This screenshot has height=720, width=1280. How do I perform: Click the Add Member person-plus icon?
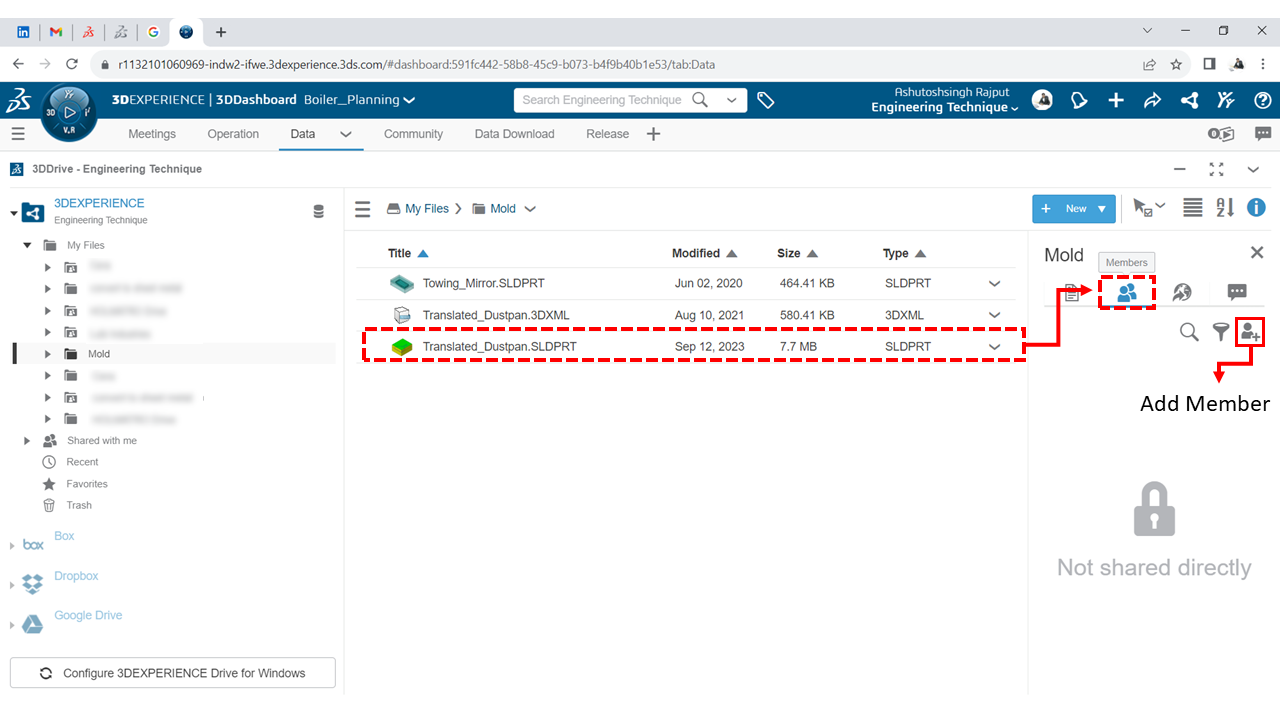click(1250, 332)
